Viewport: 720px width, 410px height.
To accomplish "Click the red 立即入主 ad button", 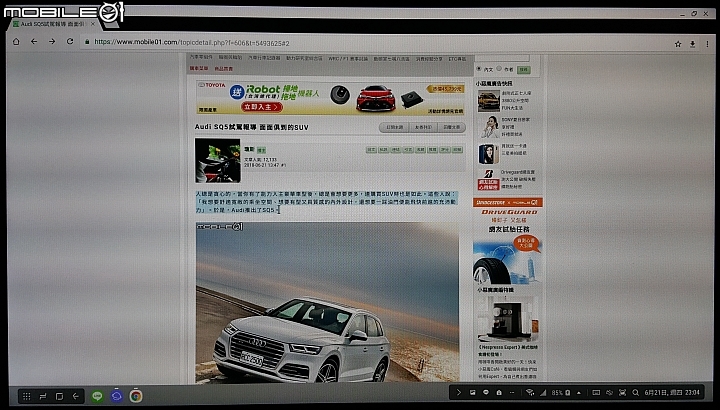I will 261,107.
